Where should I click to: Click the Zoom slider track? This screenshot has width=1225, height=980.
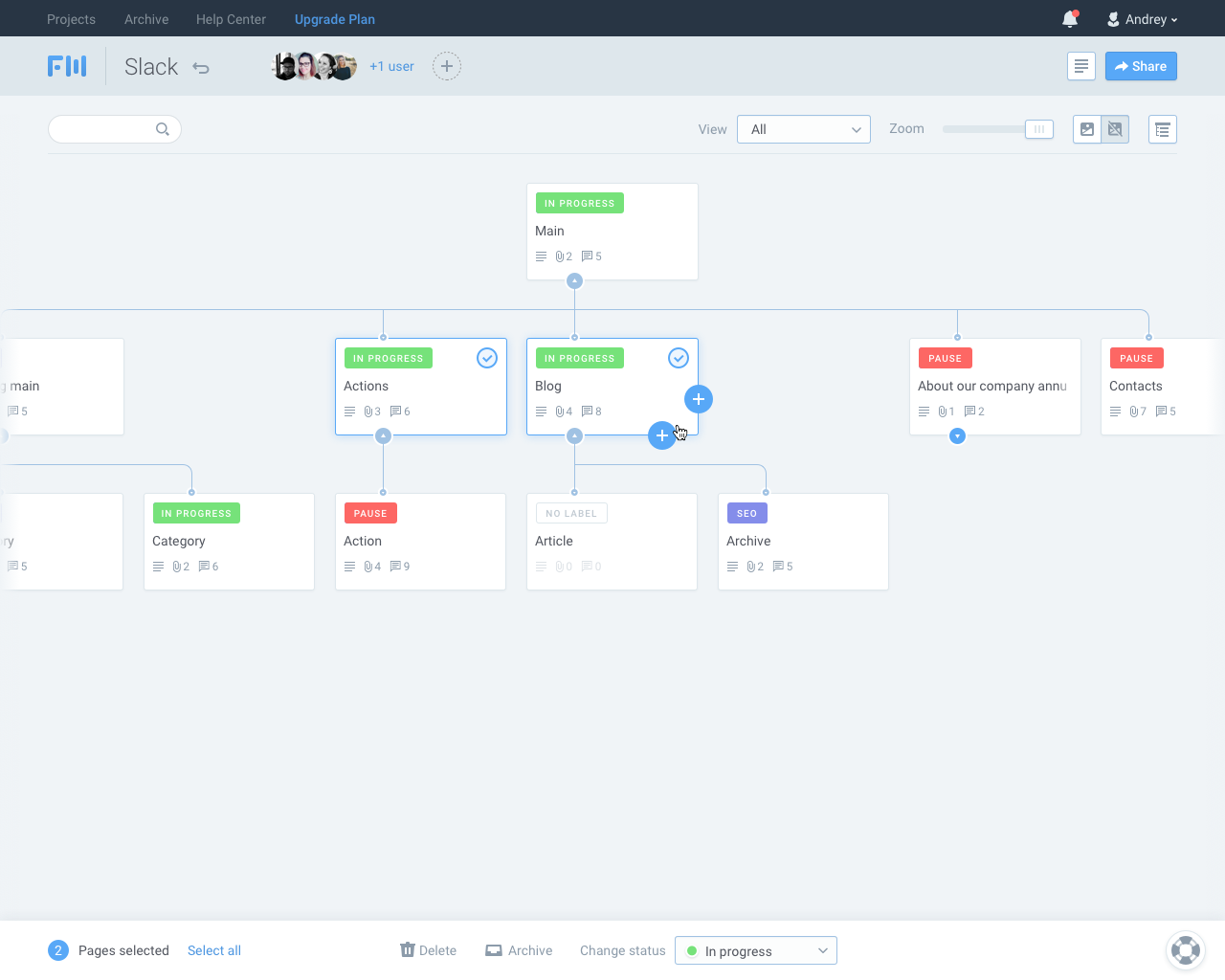(x=986, y=129)
